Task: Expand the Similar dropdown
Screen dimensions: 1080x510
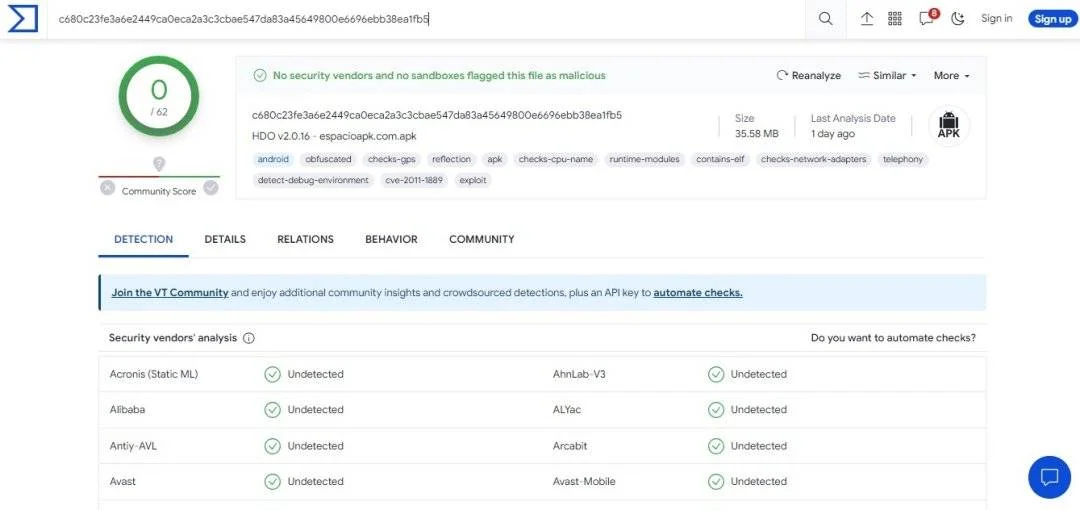Action: coord(887,76)
